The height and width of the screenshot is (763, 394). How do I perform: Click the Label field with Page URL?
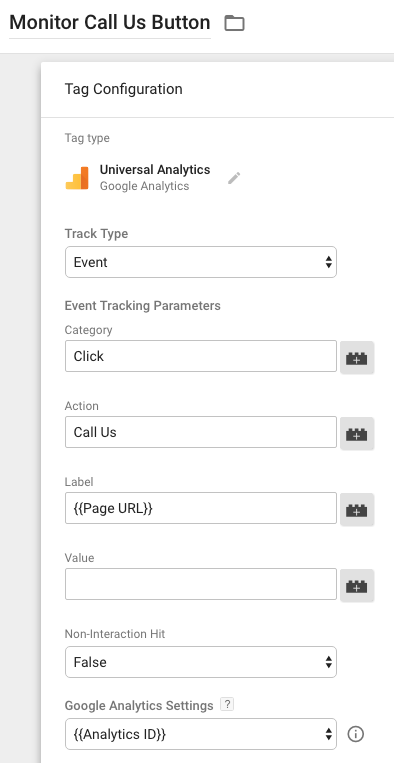tap(201, 508)
